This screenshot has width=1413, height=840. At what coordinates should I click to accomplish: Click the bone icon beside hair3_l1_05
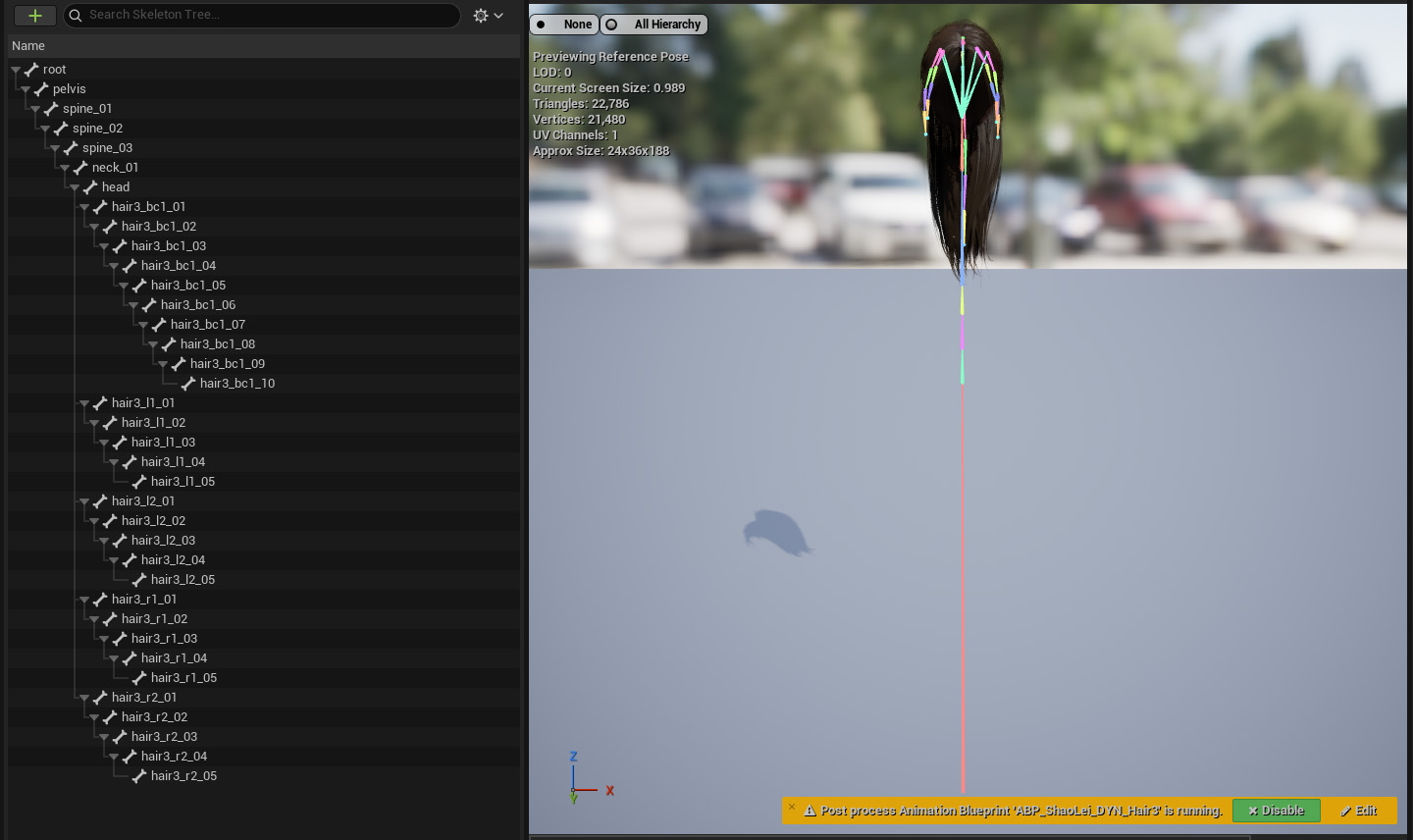coord(139,482)
